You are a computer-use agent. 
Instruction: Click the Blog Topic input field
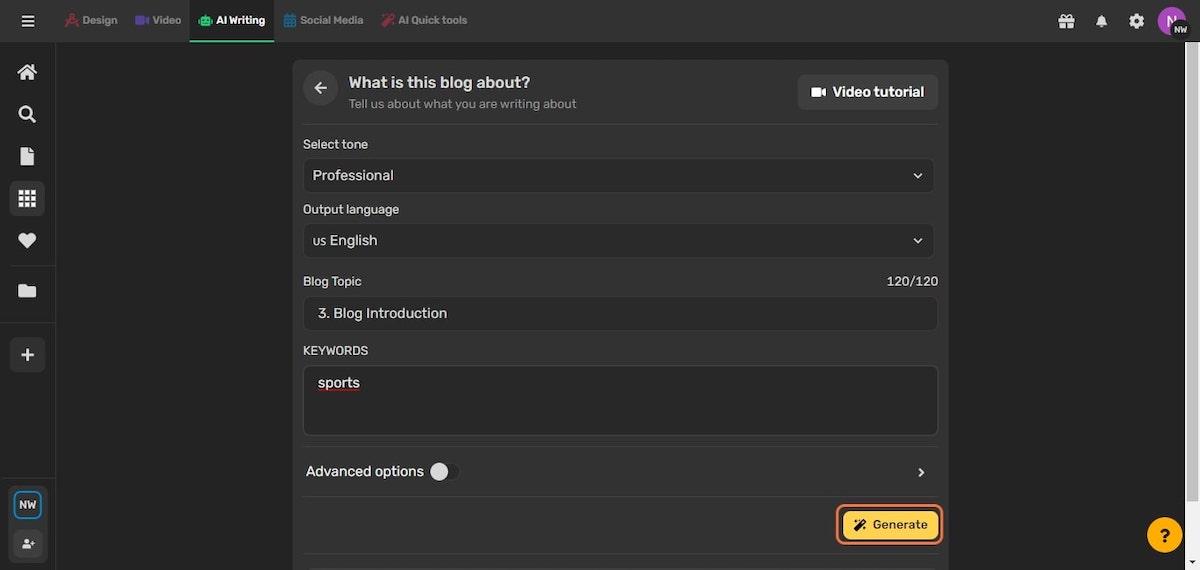[620, 313]
